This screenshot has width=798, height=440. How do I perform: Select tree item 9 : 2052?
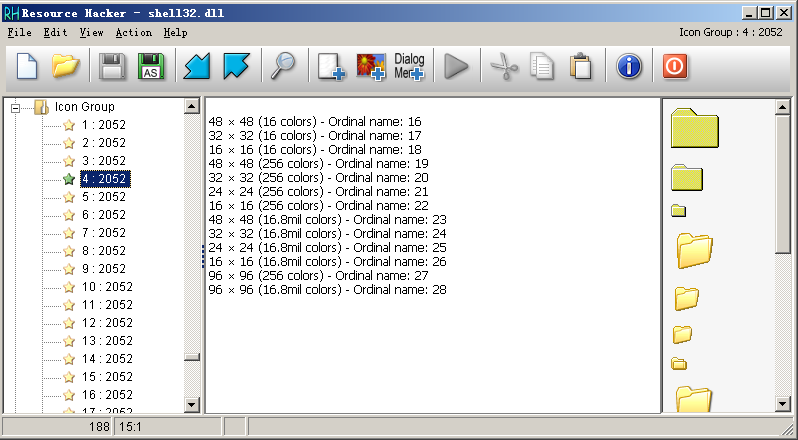[x=104, y=269]
